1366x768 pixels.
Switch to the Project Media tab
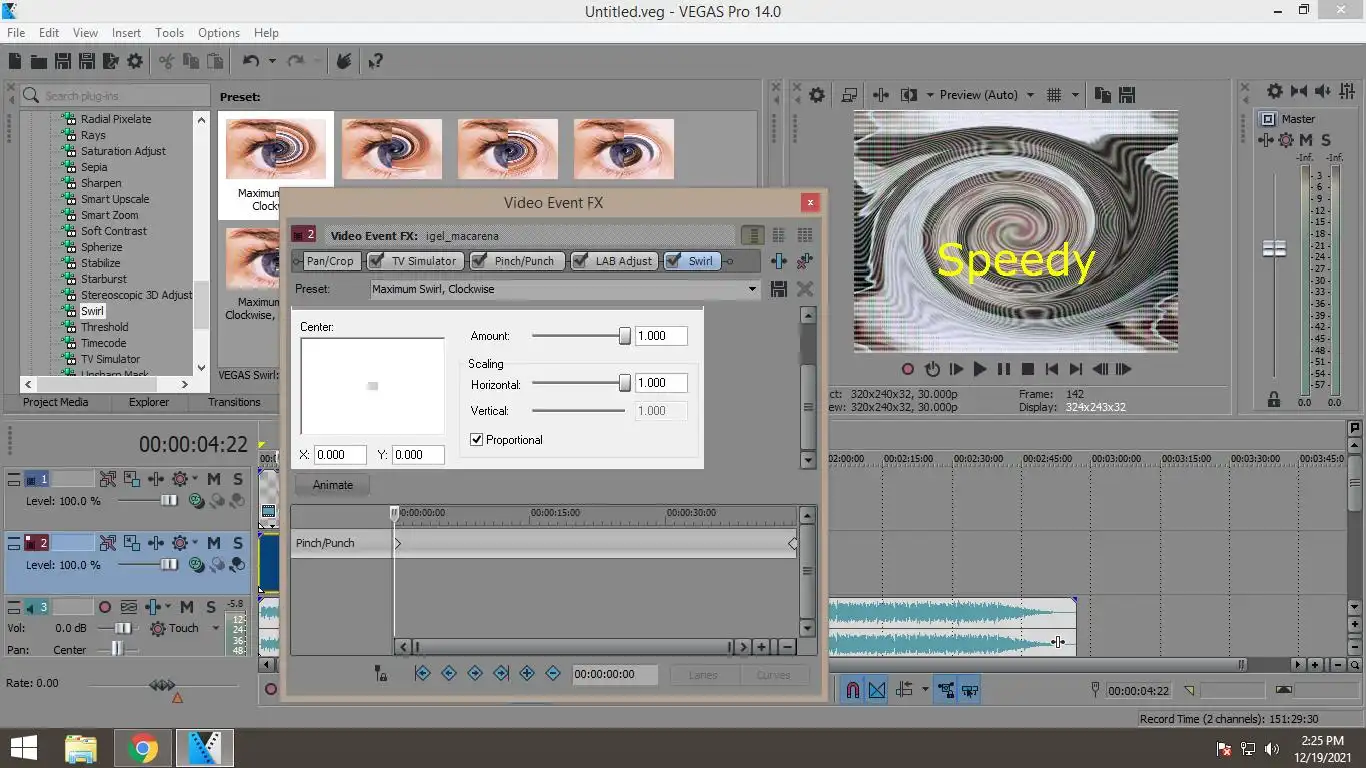click(56, 402)
